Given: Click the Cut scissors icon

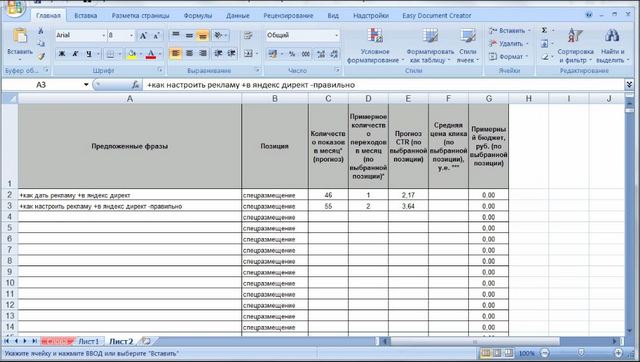Looking at the screenshot, I should (41, 31).
